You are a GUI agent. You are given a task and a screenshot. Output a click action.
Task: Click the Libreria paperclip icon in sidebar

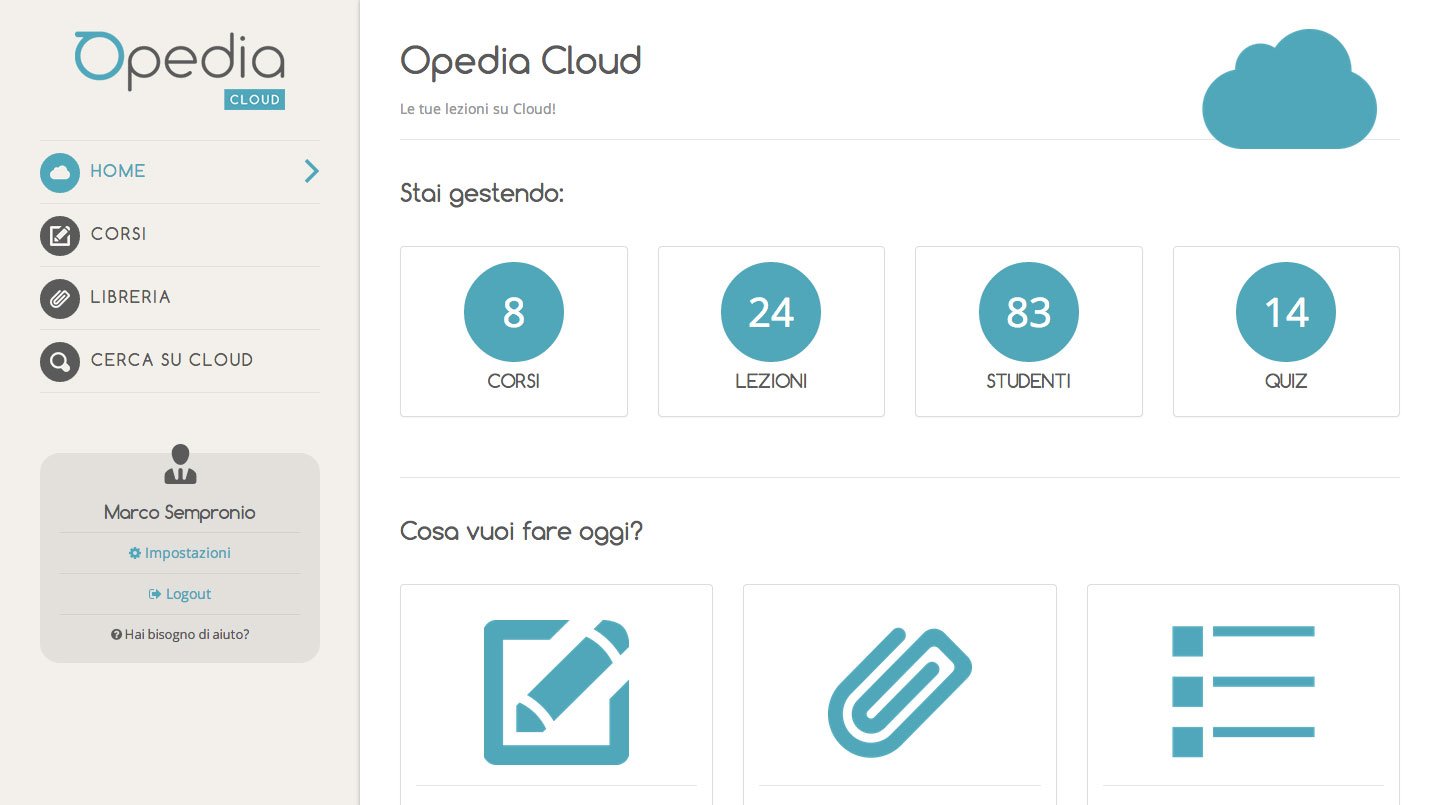pyautogui.click(x=60, y=298)
